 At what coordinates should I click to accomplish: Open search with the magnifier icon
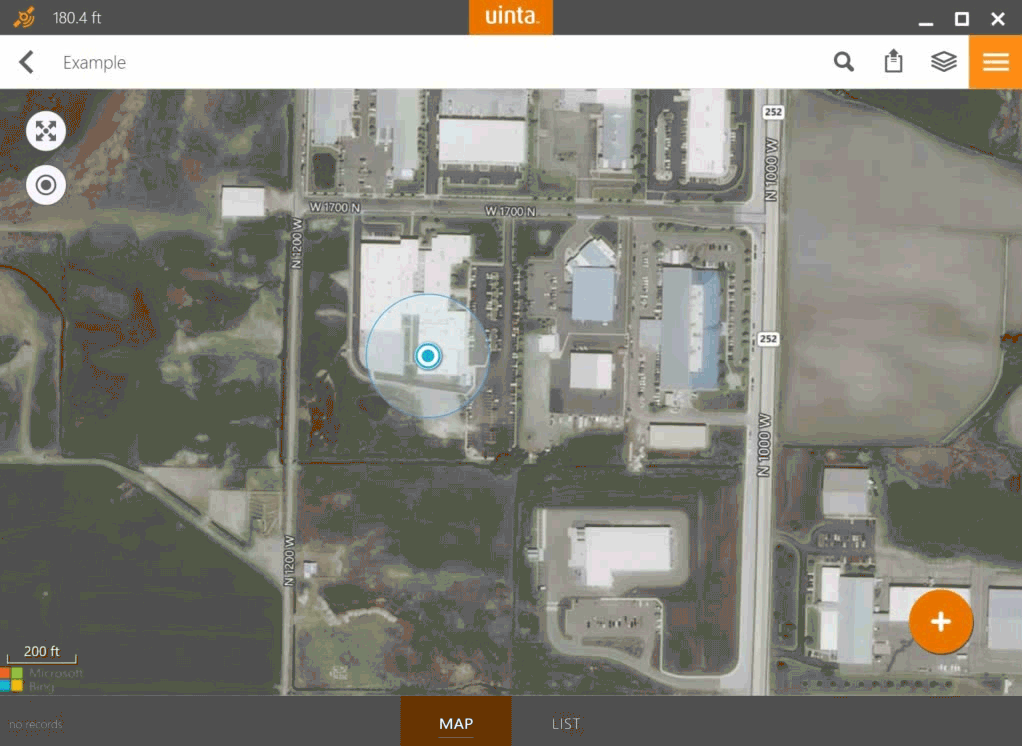[x=844, y=62]
